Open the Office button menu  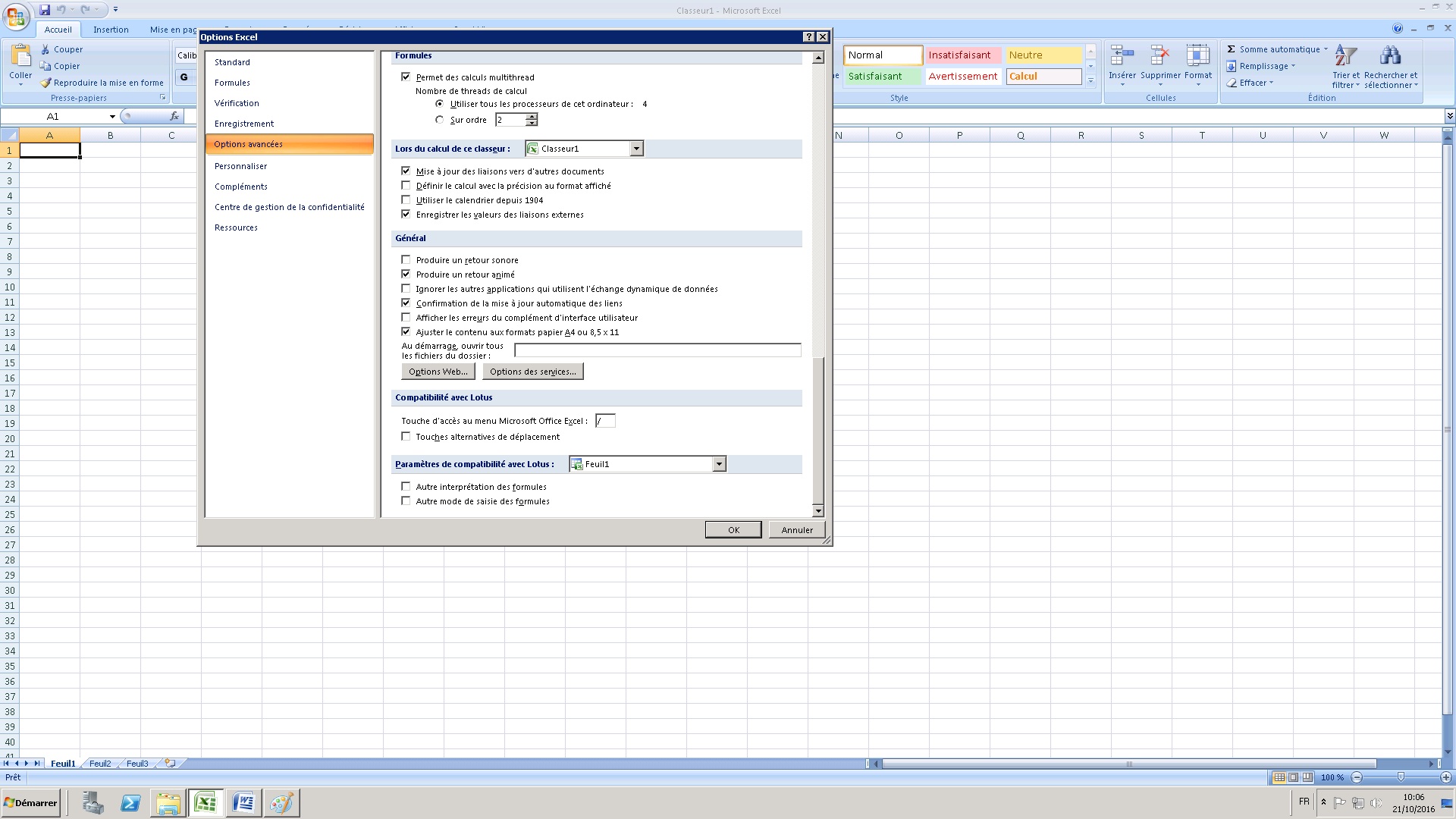17,15
